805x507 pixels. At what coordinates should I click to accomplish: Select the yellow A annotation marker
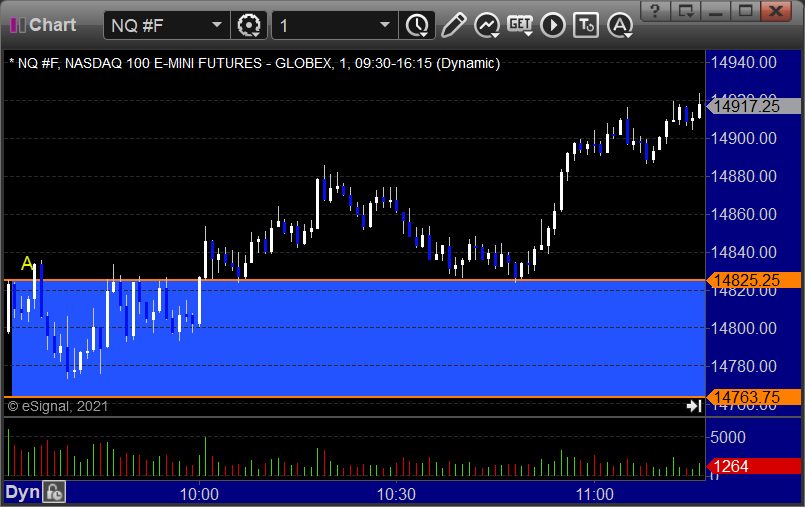[x=27, y=264]
